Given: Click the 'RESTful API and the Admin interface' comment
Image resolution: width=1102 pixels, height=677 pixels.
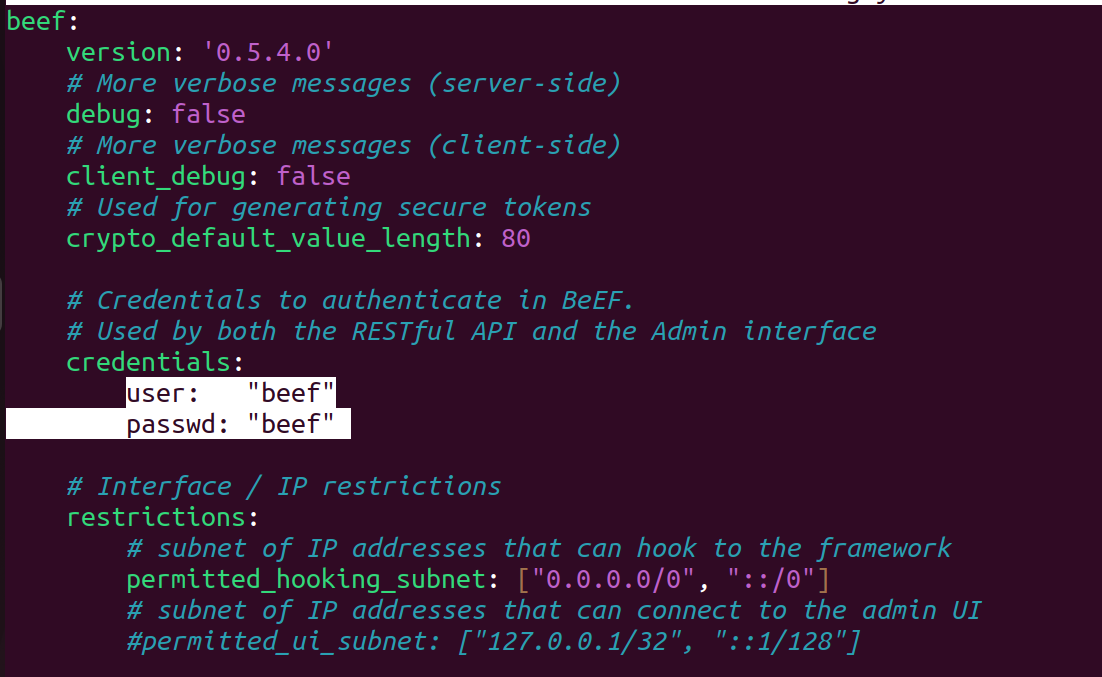Looking at the screenshot, I should point(614,331).
